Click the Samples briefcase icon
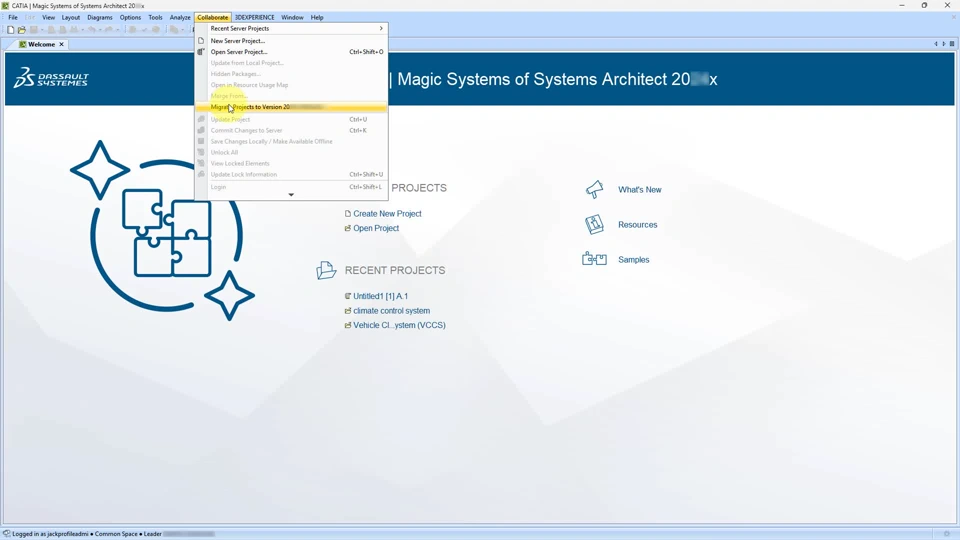The height and width of the screenshot is (540, 960). 594,259
